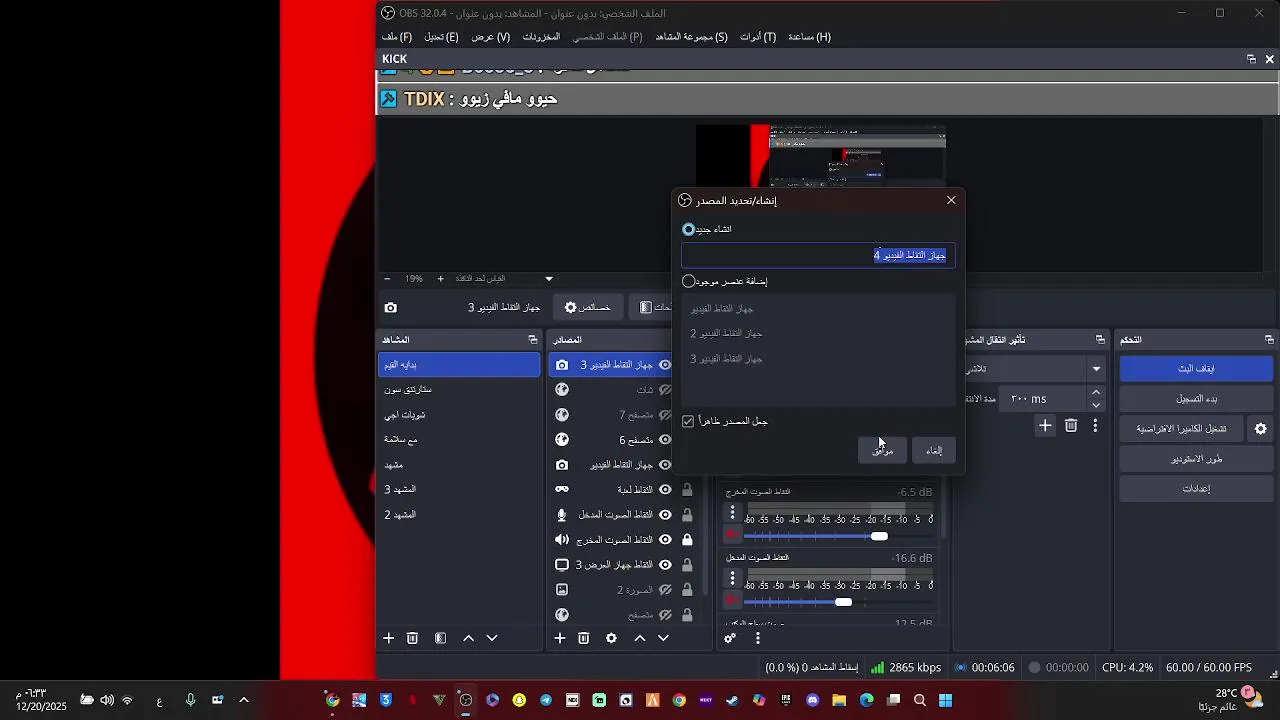Delete selected source using Sources trash icon

pyautogui.click(x=584, y=638)
